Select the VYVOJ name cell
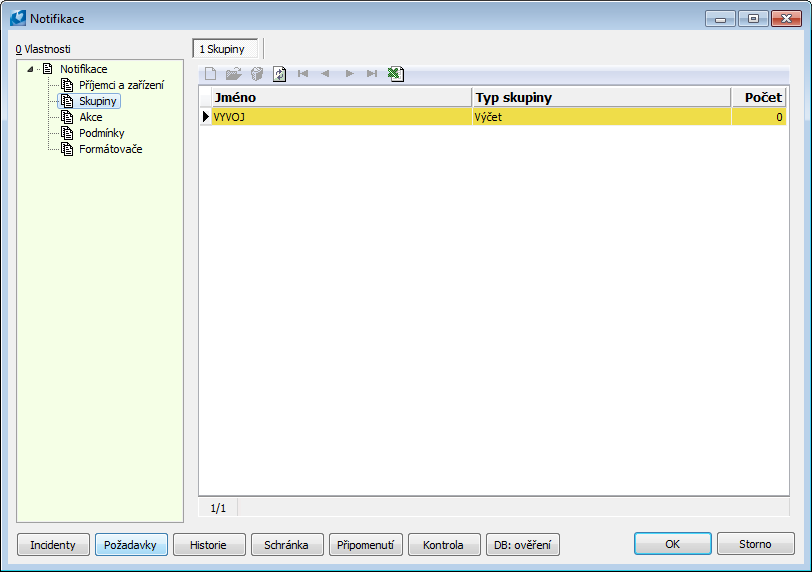 tap(342, 117)
